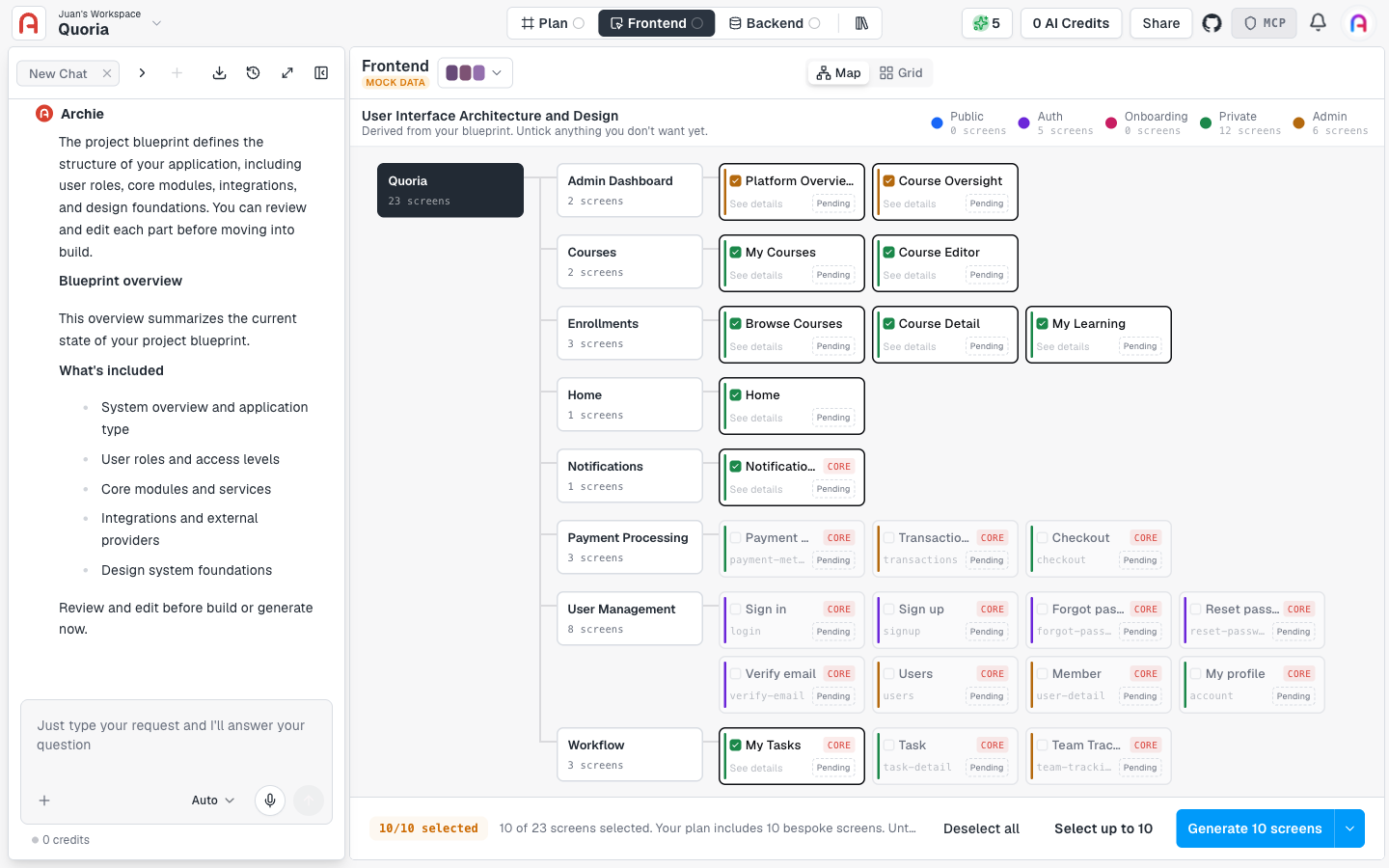
Task: Click the Share button
Action: pos(1161,23)
